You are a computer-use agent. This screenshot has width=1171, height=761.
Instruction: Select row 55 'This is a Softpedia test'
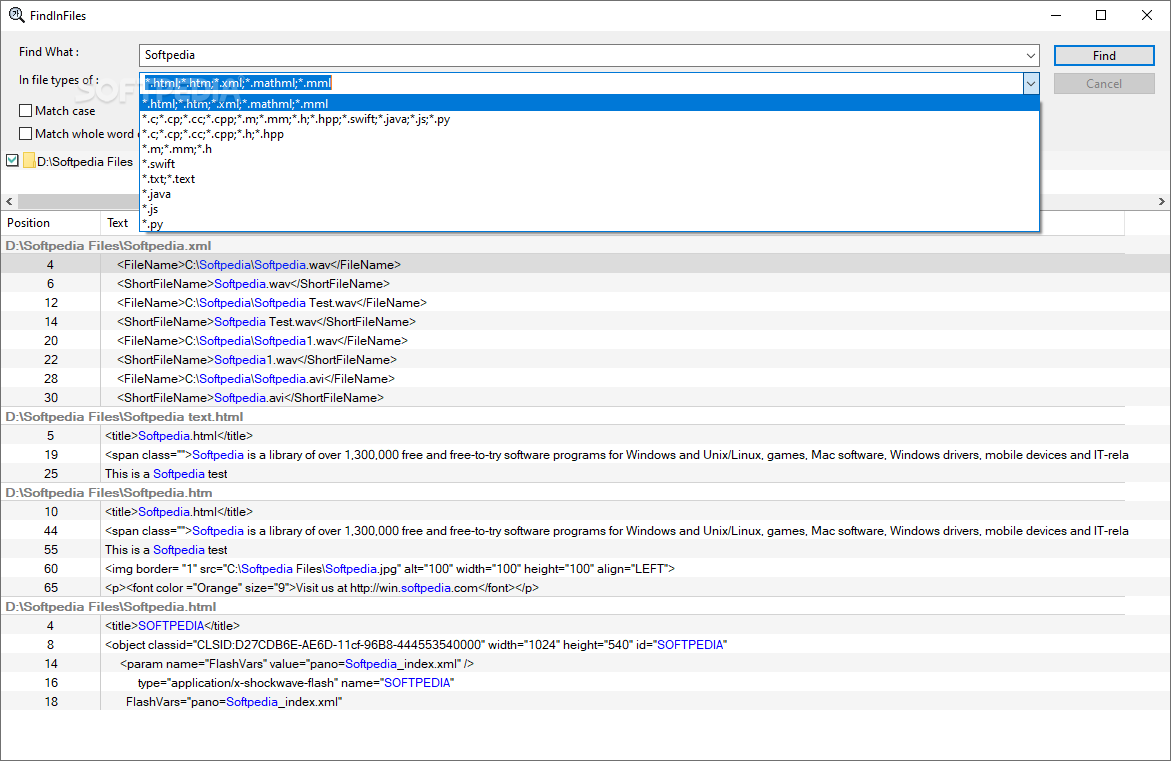(586, 550)
